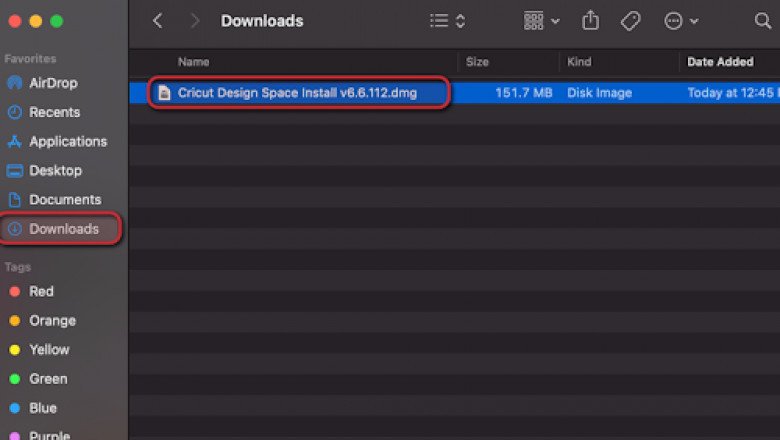Choose the Green tag in sidebar
The image size is (780, 440).
[48, 378]
